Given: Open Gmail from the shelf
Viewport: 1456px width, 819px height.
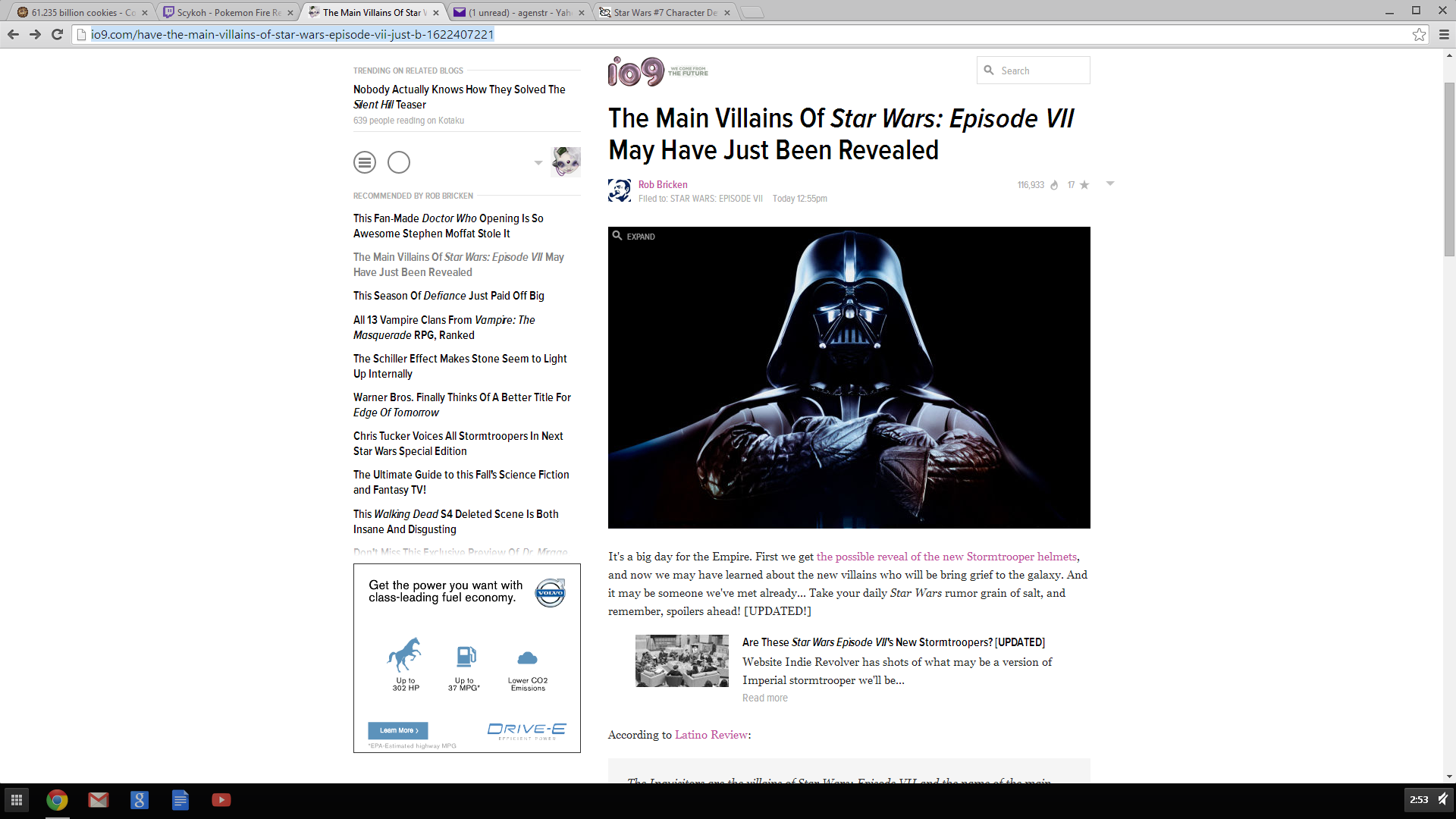Looking at the screenshot, I should (x=98, y=800).
